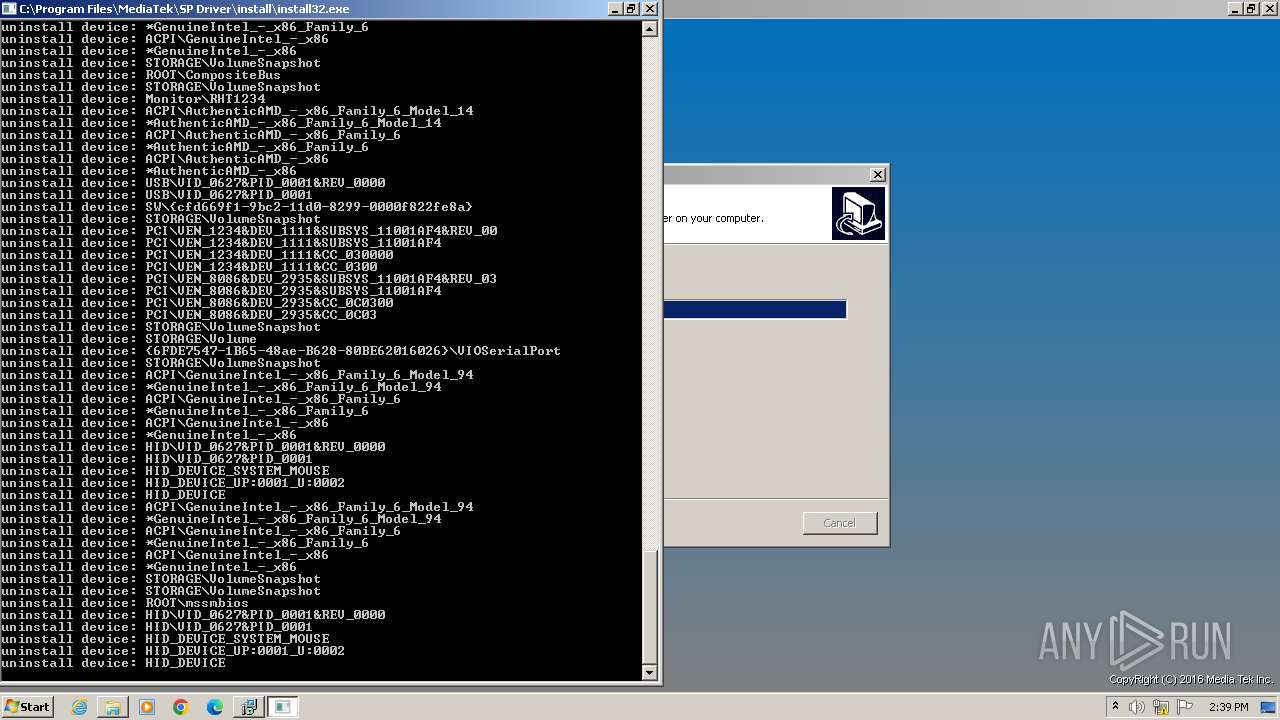The height and width of the screenshot is (720, 1280).
Task: Launch Google Chrome from taskbar
Action: (x=181, y=707)
